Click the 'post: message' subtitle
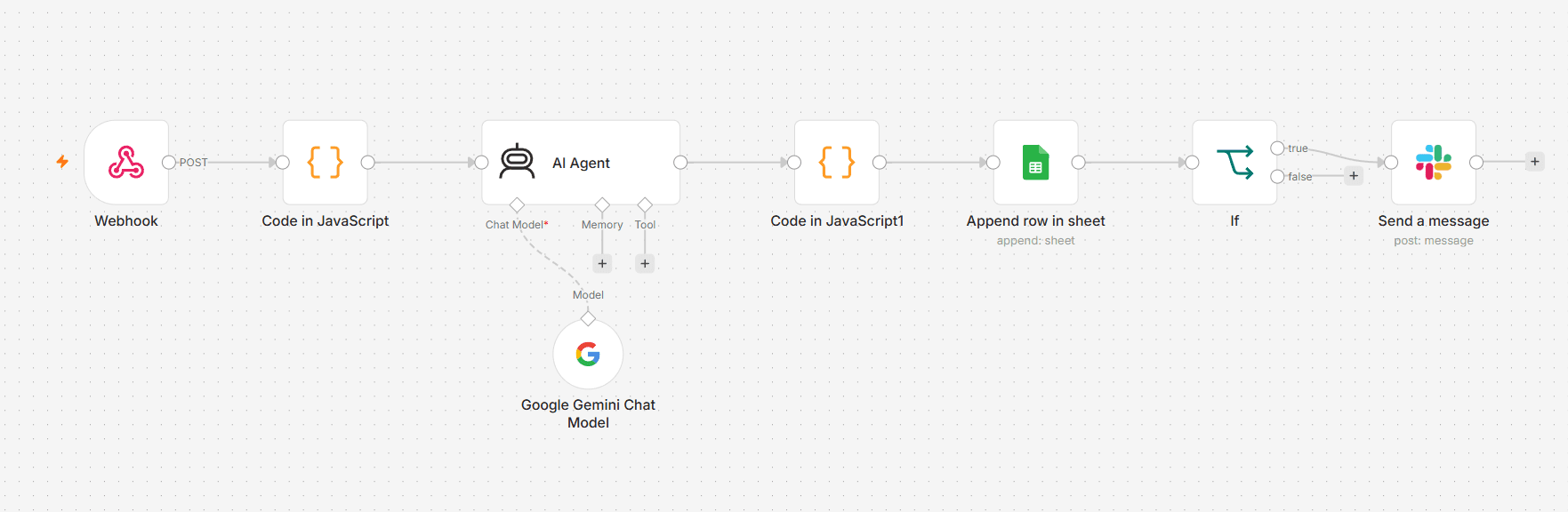Image resolution: width=1568 pixels, height=512 pixels. point(1434,241)
